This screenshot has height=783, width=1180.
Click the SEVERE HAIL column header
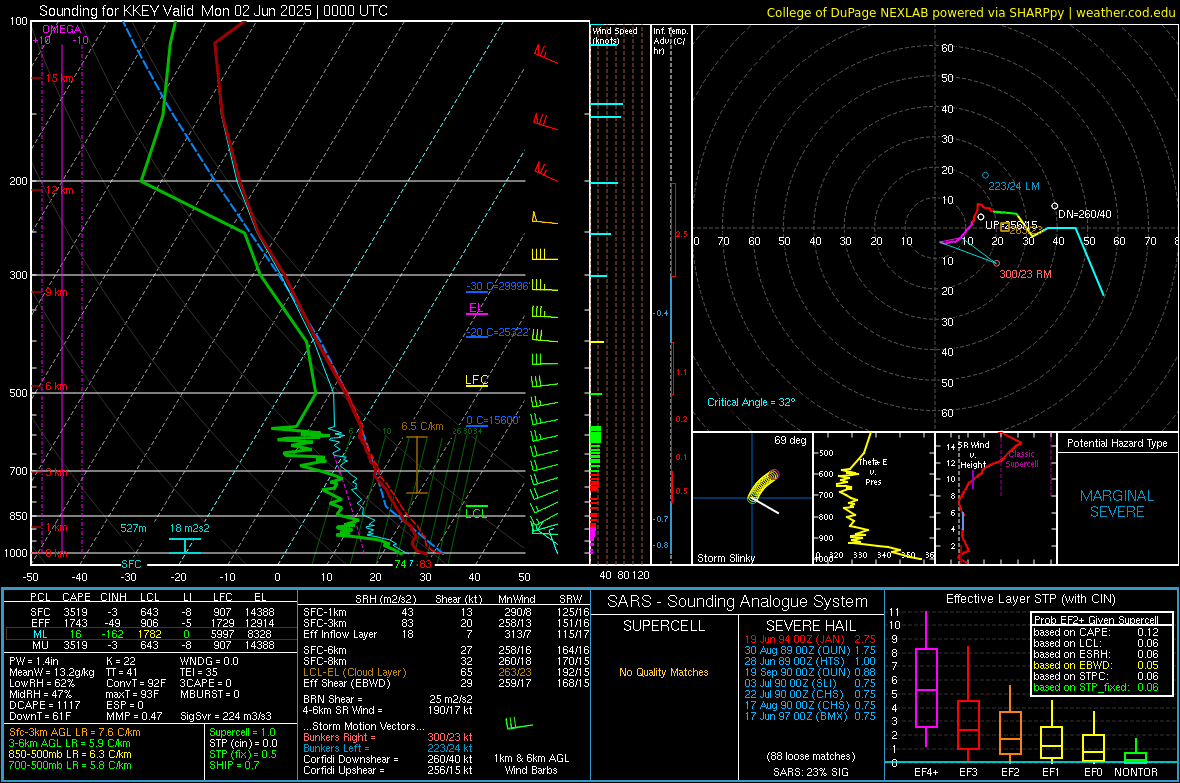pyautogui.click(x=810, y=626)
